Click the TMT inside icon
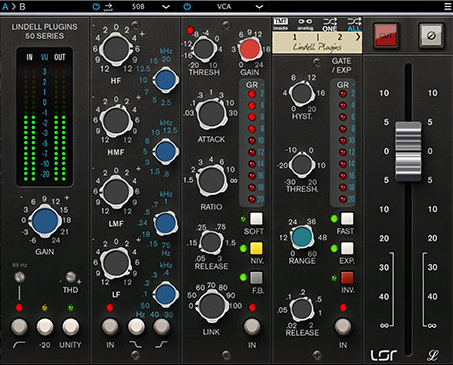The image size is (453, 365). click(x=281, y=24)
